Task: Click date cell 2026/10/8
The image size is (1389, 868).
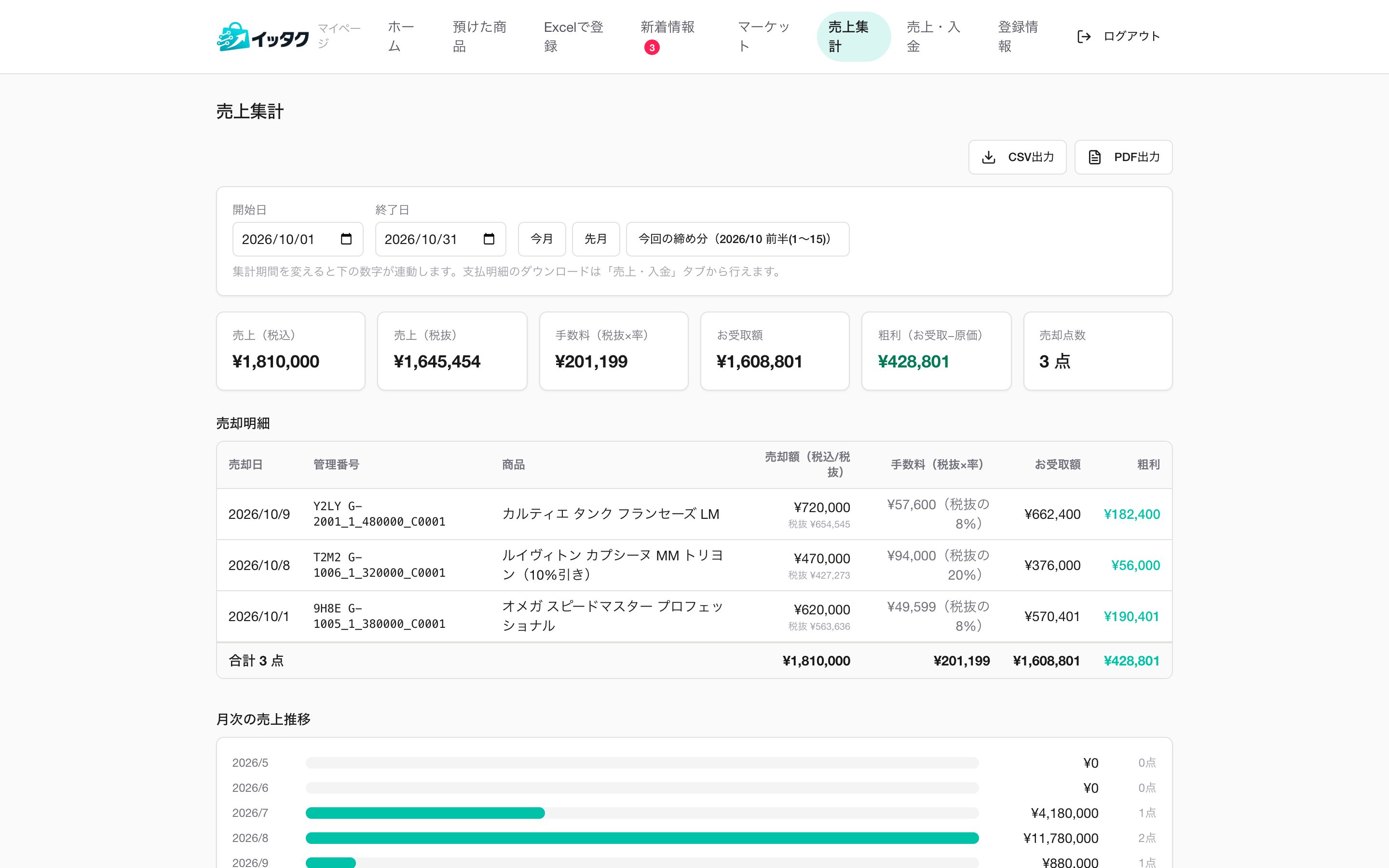Action: pyautogui.click(x=259, y=565)
